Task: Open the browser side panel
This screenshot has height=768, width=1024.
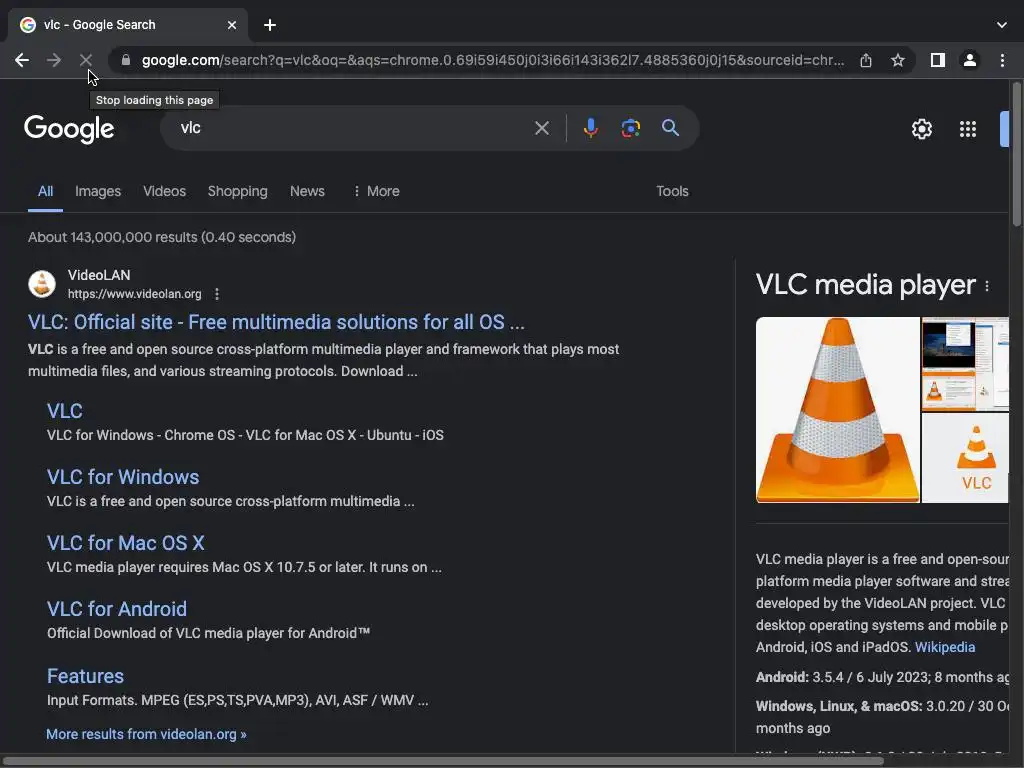Action: pos(938,60)
